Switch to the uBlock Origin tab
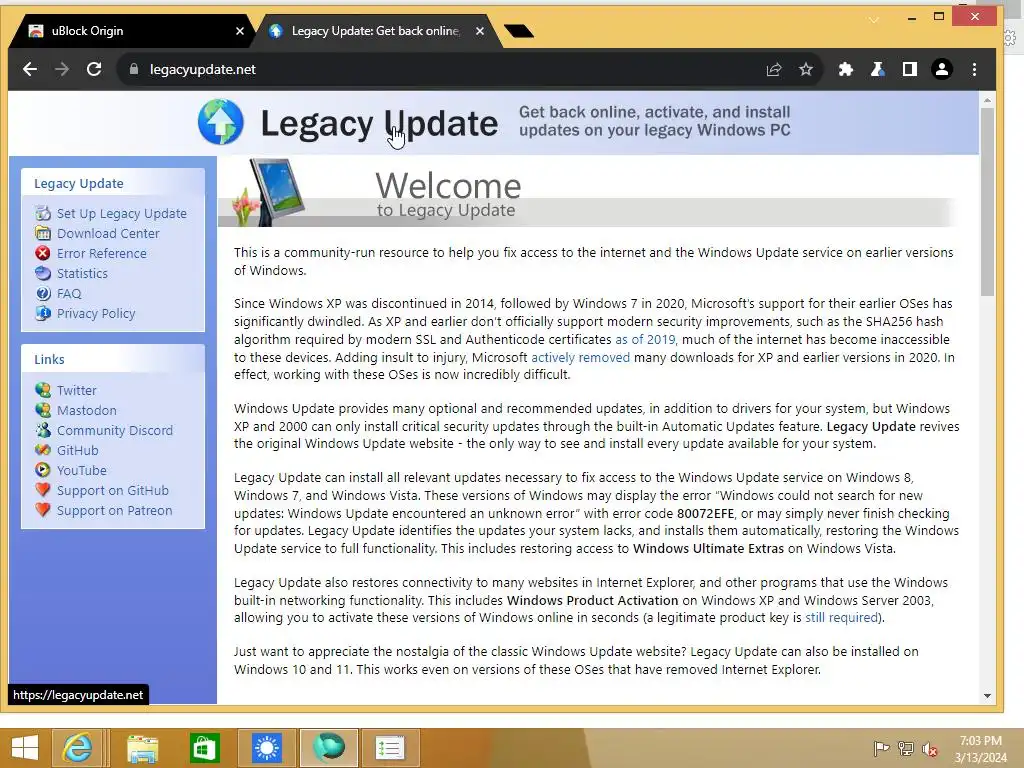The width and height of the screenshot is (1024, 768). pos(131,31)
